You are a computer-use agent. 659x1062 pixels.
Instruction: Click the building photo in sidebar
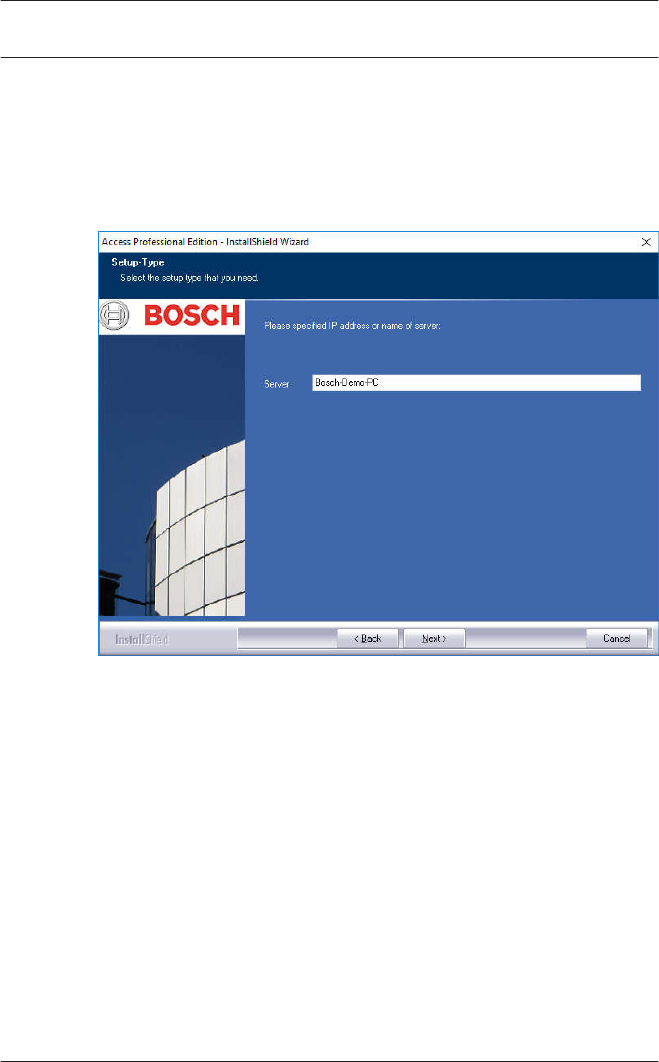(172, 475)
